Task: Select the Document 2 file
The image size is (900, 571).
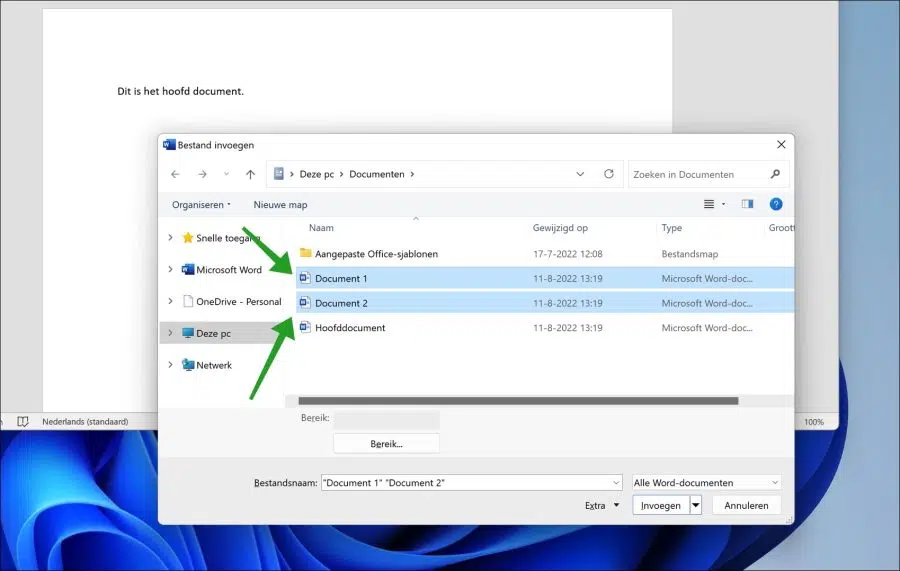Action: tap(545, 303)
